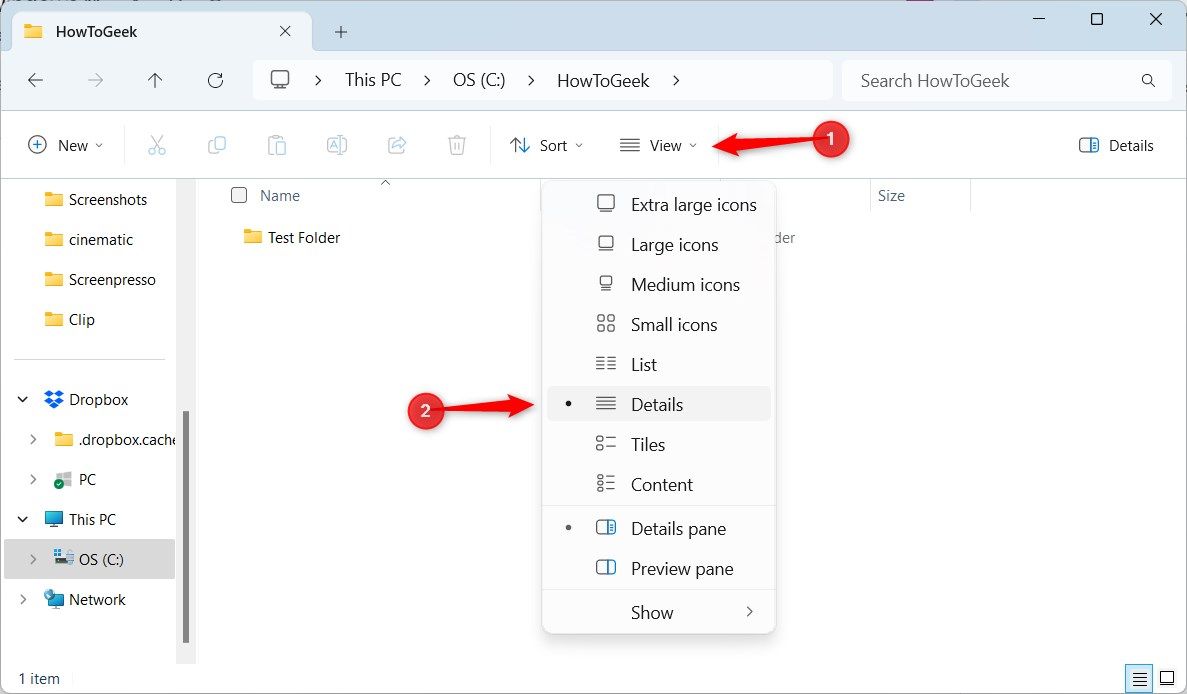
Task: Click the Details button at top right of toolbar
Action: point(1116,145)
